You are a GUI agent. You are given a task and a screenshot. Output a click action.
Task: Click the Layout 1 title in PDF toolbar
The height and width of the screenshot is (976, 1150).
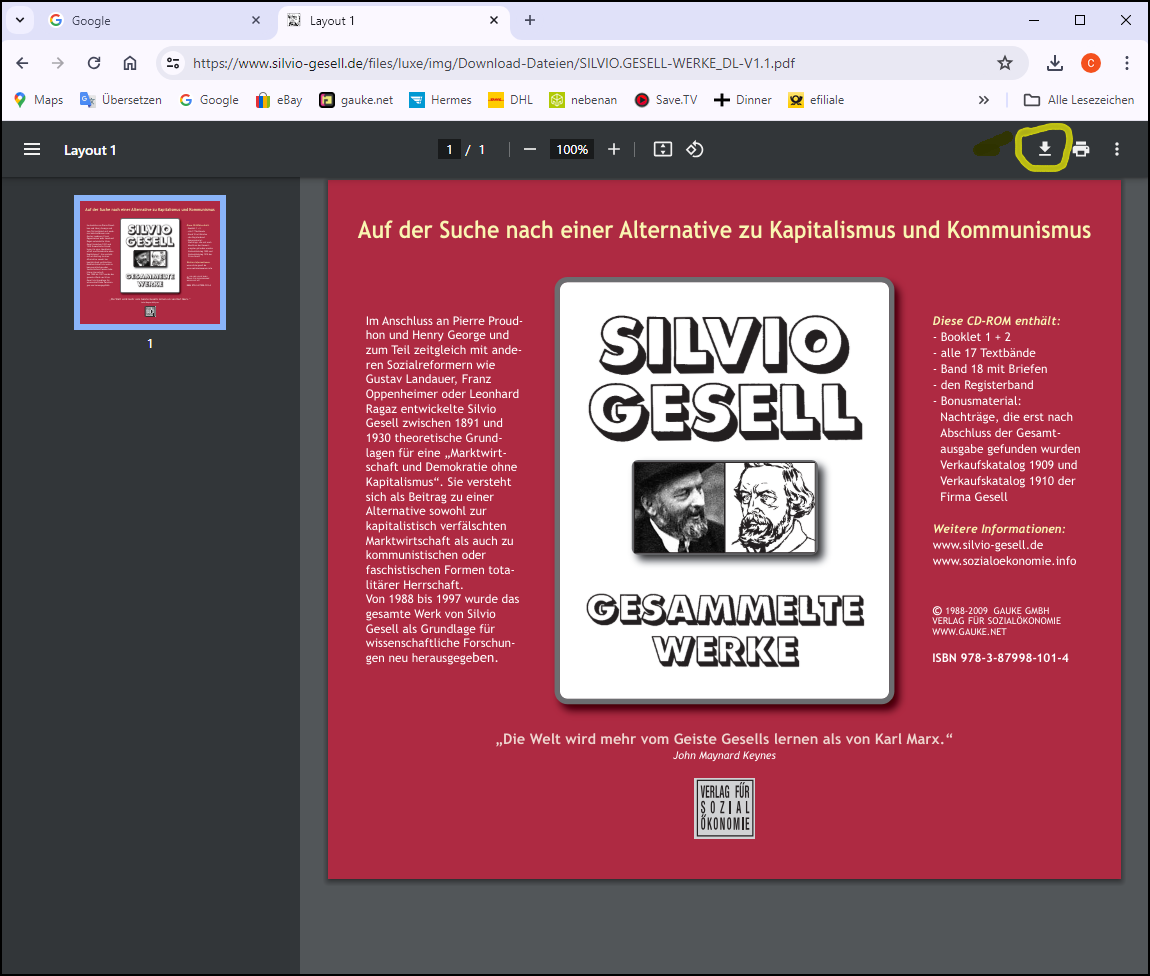click(89, 150)
